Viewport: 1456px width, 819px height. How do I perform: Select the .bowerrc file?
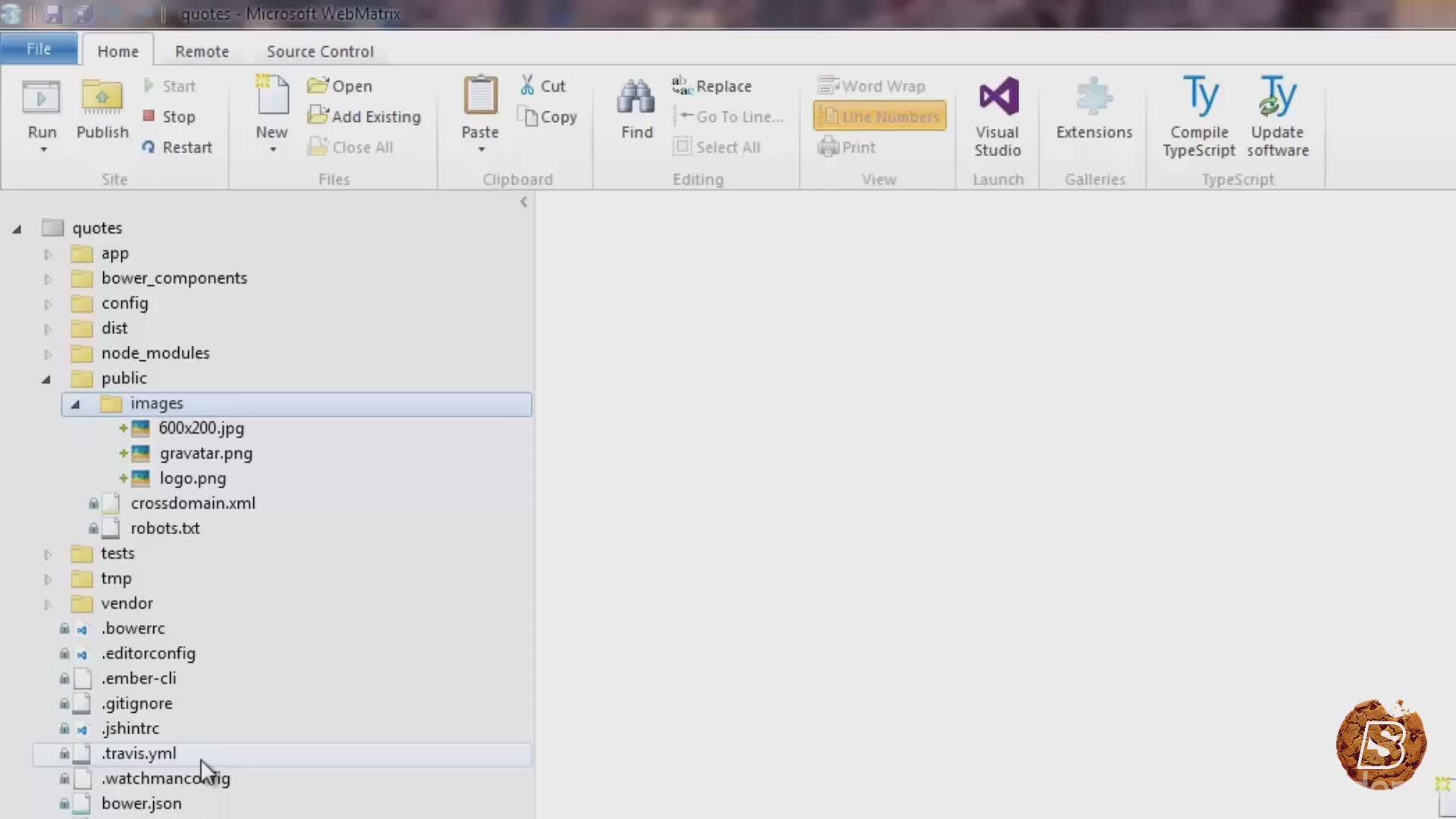[x=133, y=629]
